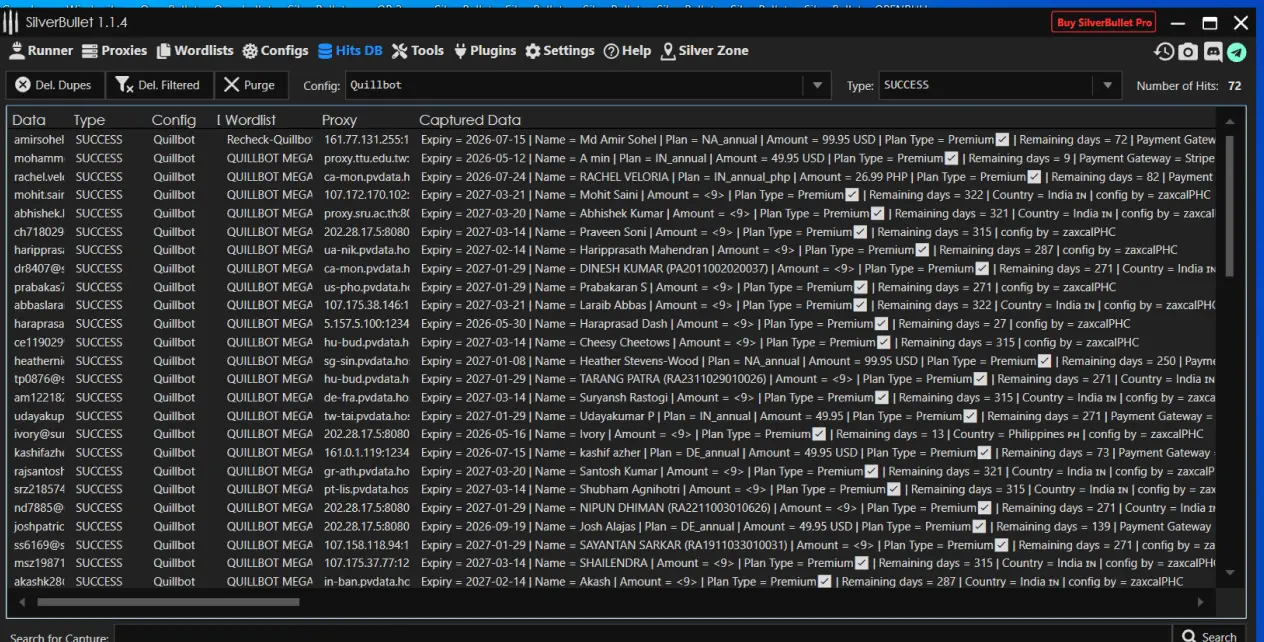Screen dimensions: 1264x642
Task: Click the proxy cell 5.157.5.100:1234
Action: click(x=366, y=324)
